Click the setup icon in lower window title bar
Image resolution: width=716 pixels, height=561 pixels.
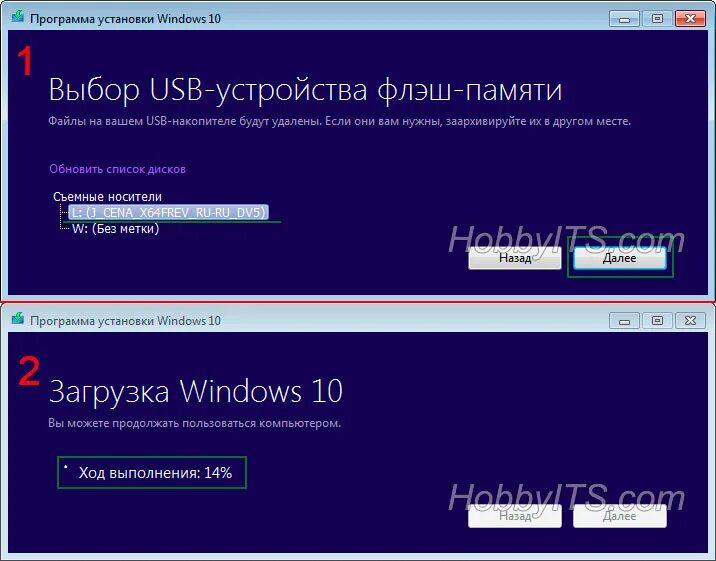[x=17, y=319]
